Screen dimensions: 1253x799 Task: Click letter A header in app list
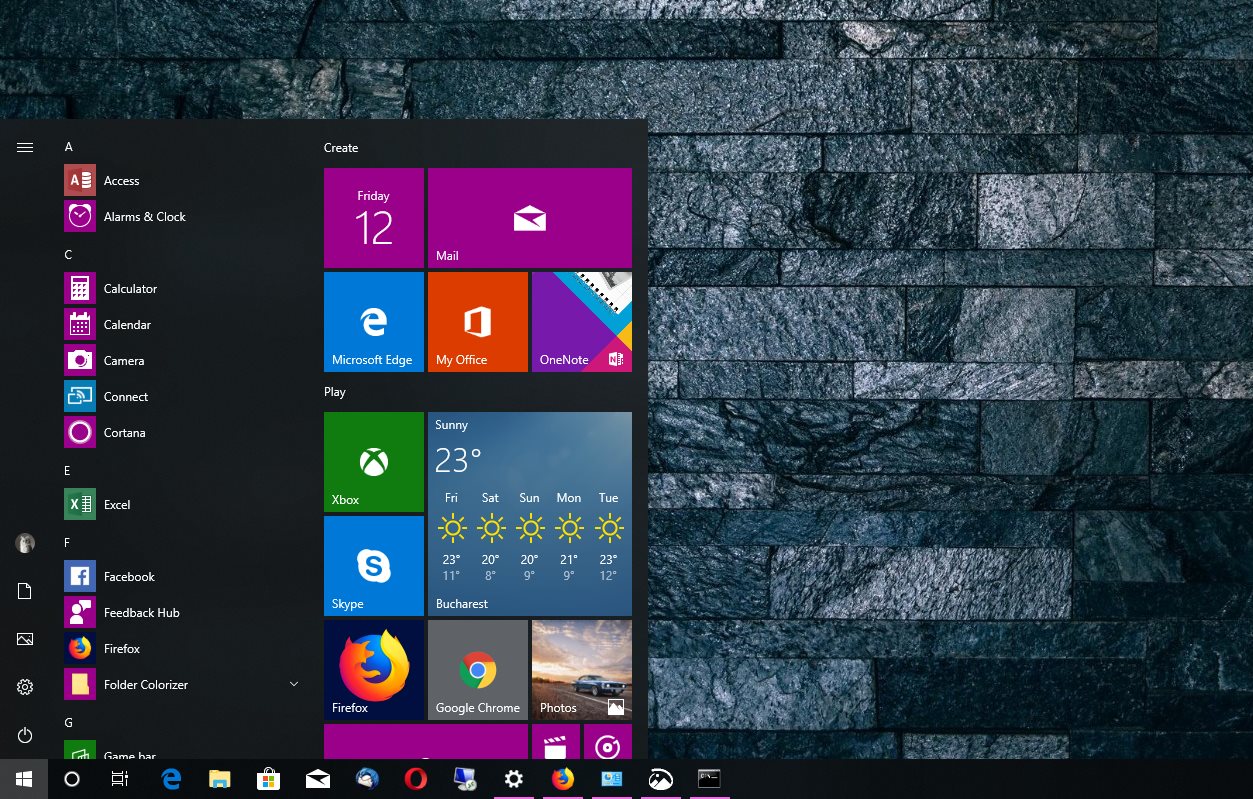point(69,147)
